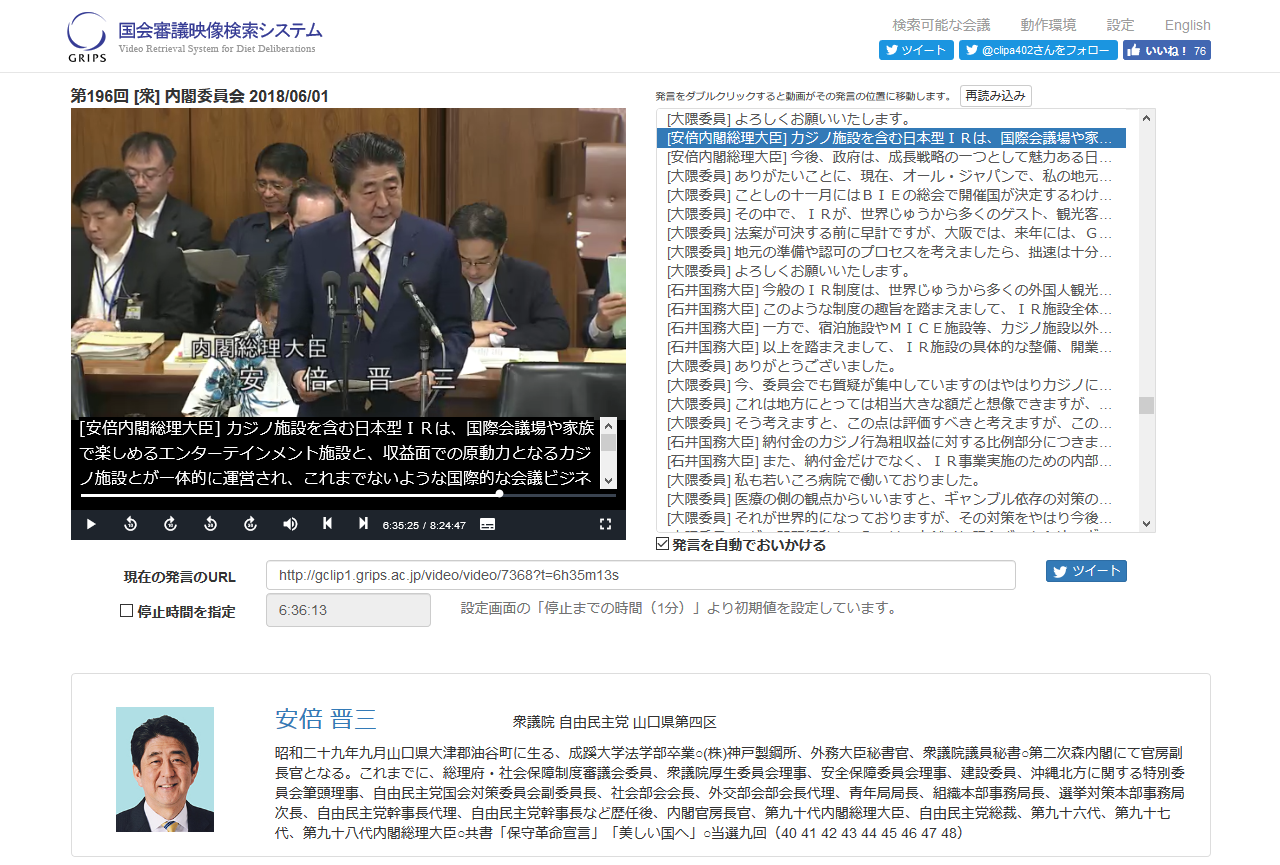Select statement ことしの十一月にはＢＩＥの総会で
This screenshot has height=865, width=1280.
[891, 195]
